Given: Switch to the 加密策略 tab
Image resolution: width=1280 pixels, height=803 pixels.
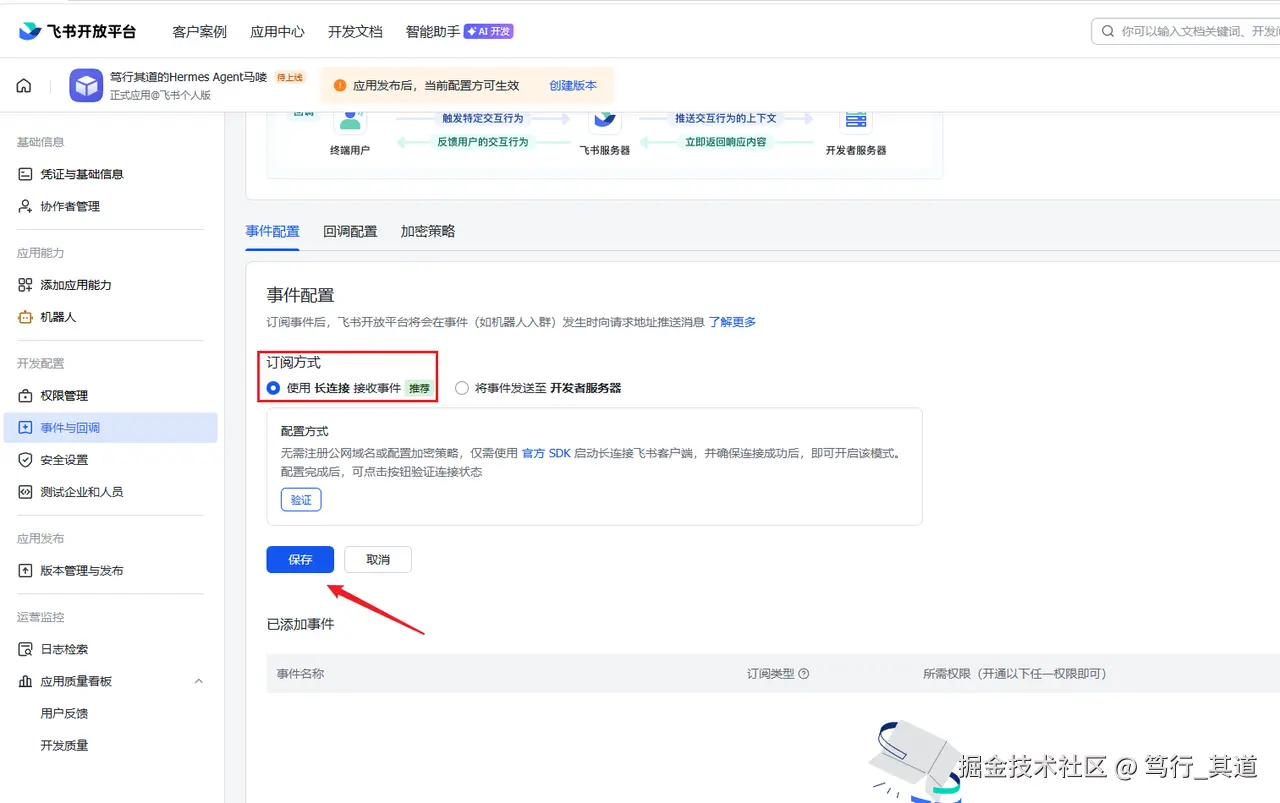Looking at the screenshot, I should 428,231.
